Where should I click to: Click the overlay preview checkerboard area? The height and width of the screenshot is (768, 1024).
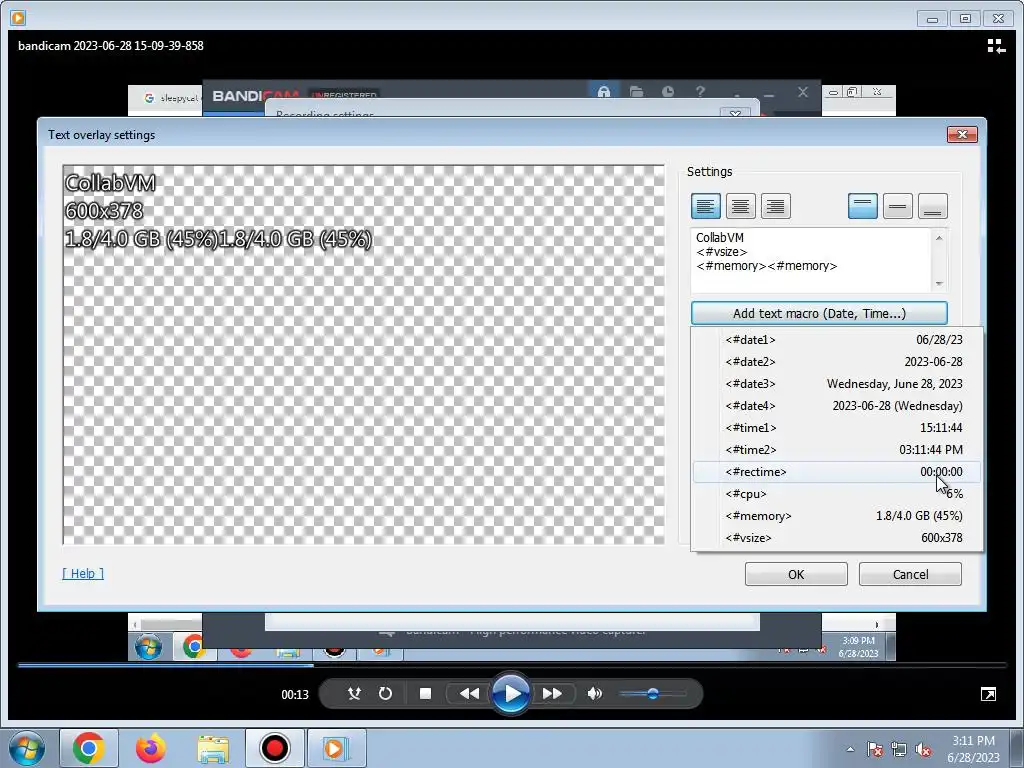364,355
